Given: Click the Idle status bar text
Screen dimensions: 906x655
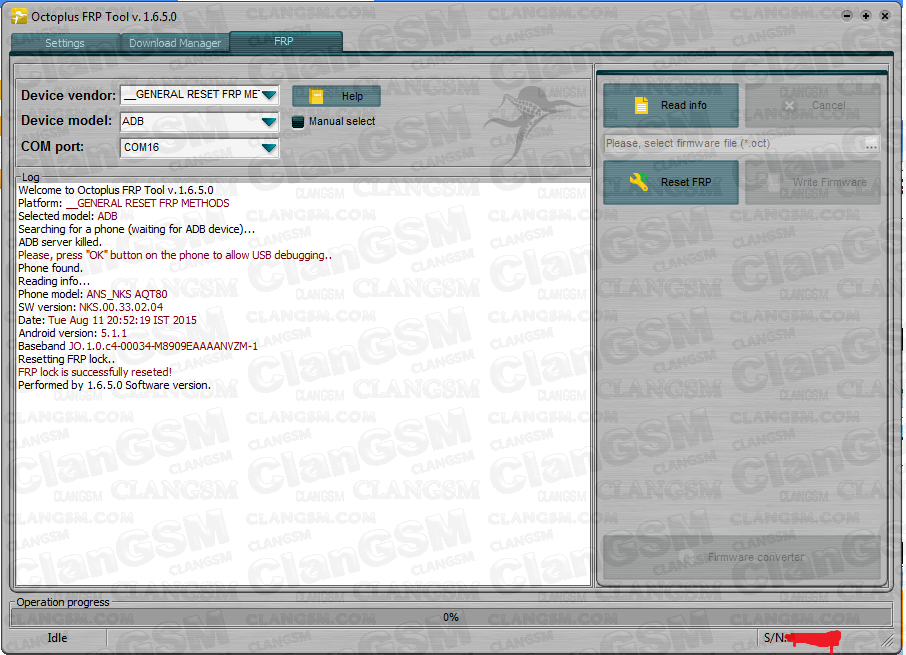Looking at the screenshot, I should pyautogui.click(x=57, y=638).
